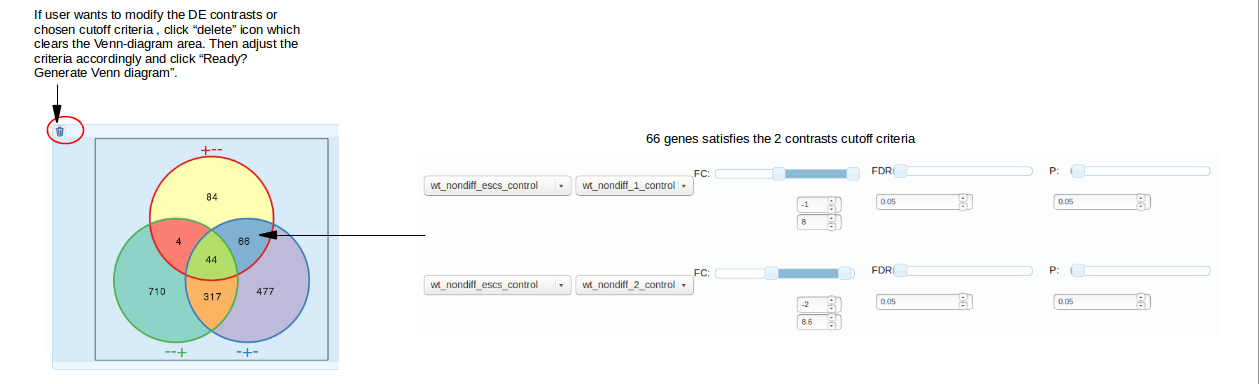
Task: Open first row wt_nondiff_escs_control dropdown
Action: [x=497, y=186]
